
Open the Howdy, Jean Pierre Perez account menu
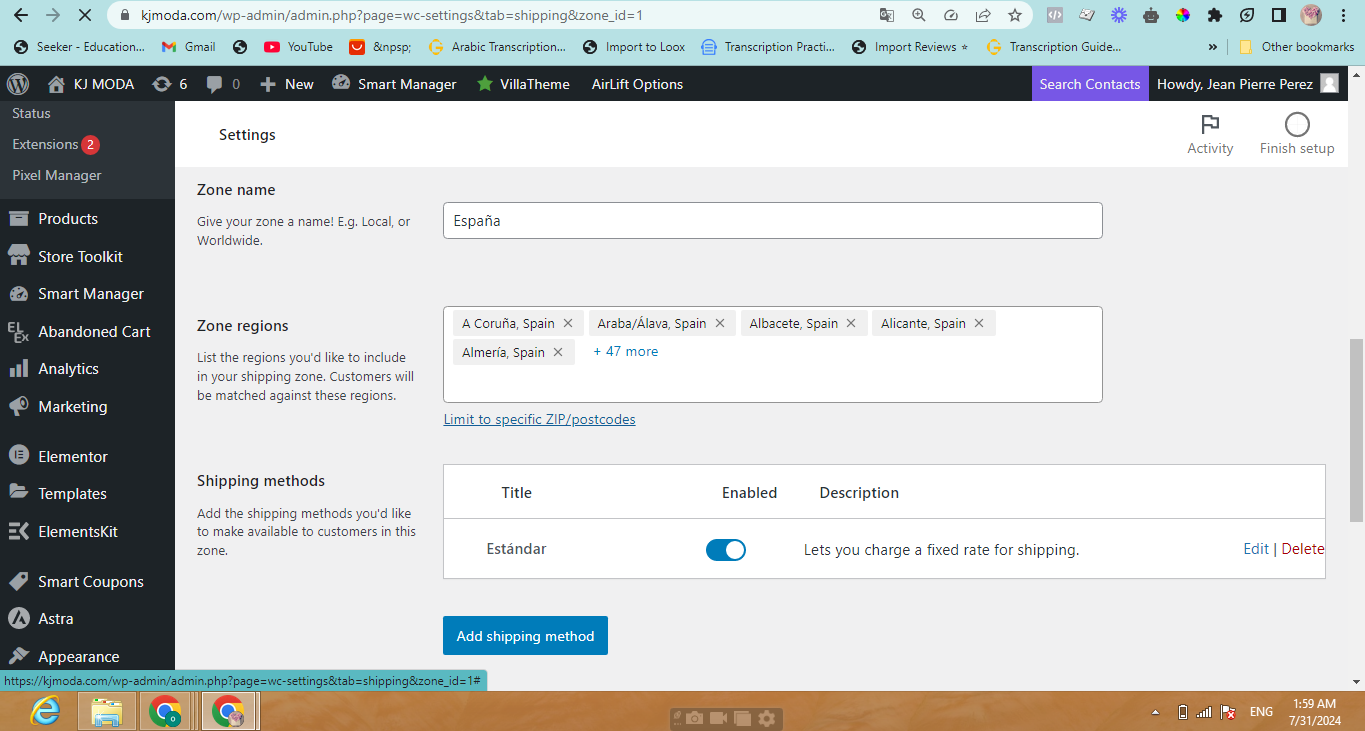coord(1247,84)
